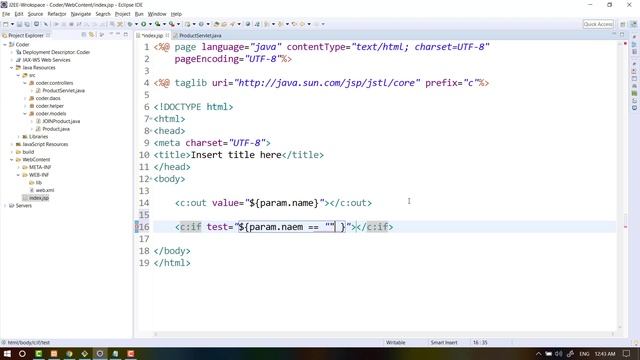Select Product.java in the tree

56,129
